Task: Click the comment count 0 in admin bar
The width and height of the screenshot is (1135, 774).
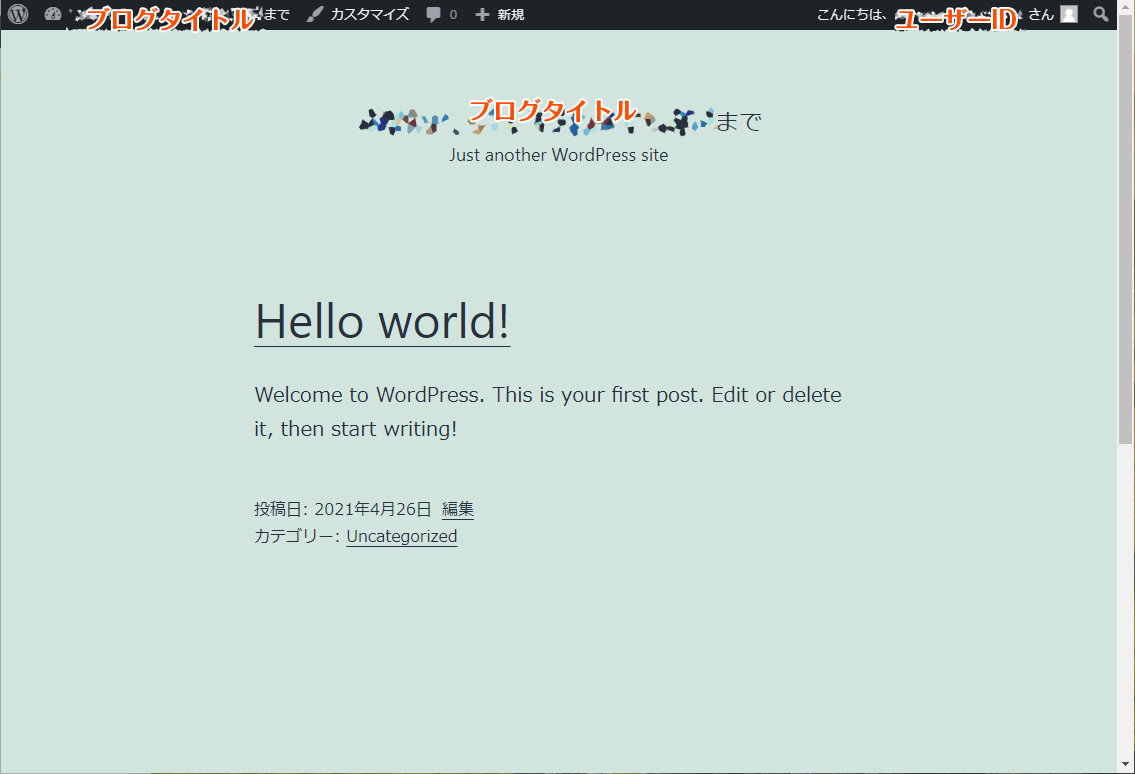Action: pyautogui.click(x=453, y=15)
